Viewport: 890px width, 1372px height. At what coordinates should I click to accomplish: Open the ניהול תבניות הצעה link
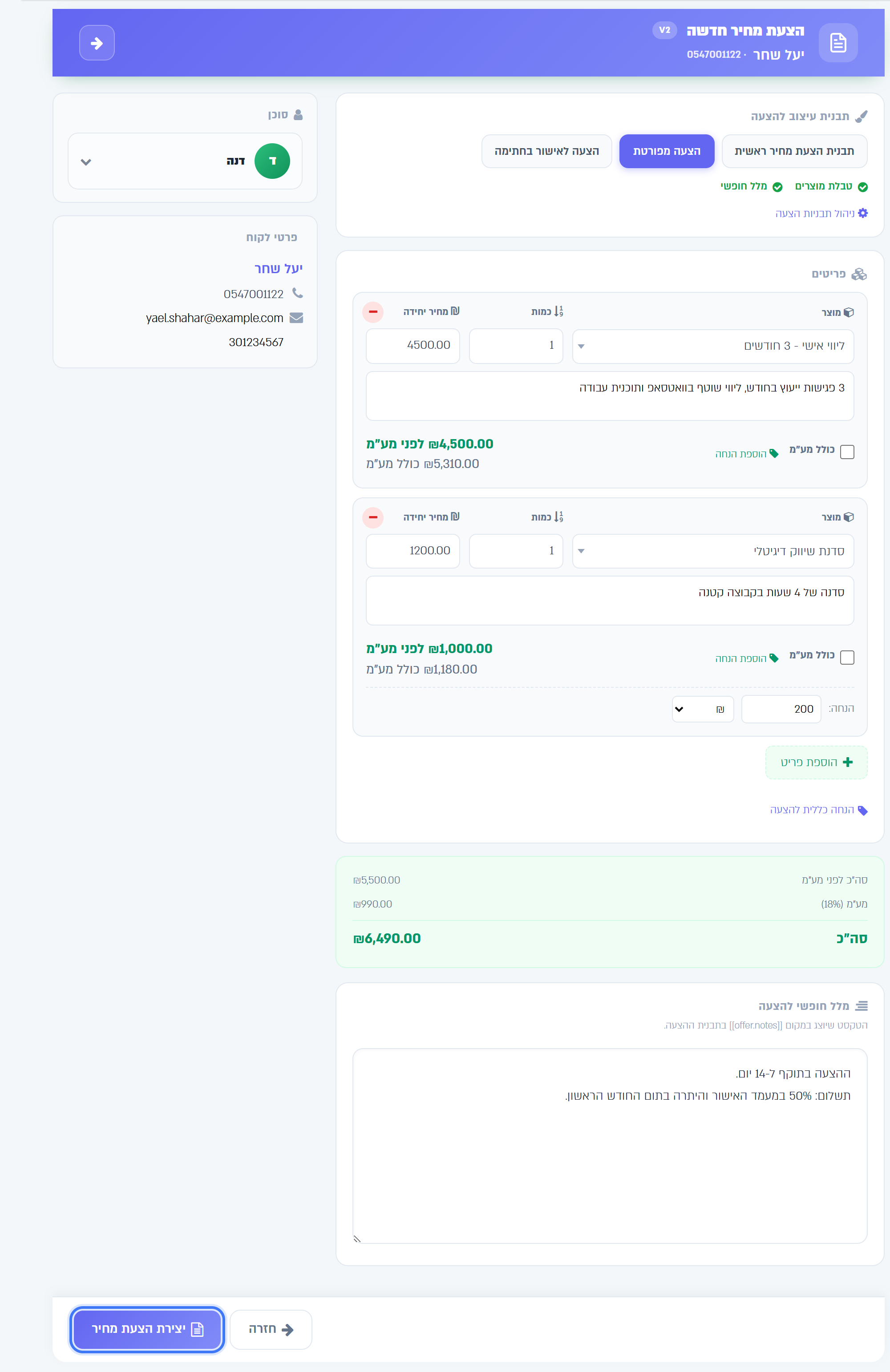[x=821, y=214]
